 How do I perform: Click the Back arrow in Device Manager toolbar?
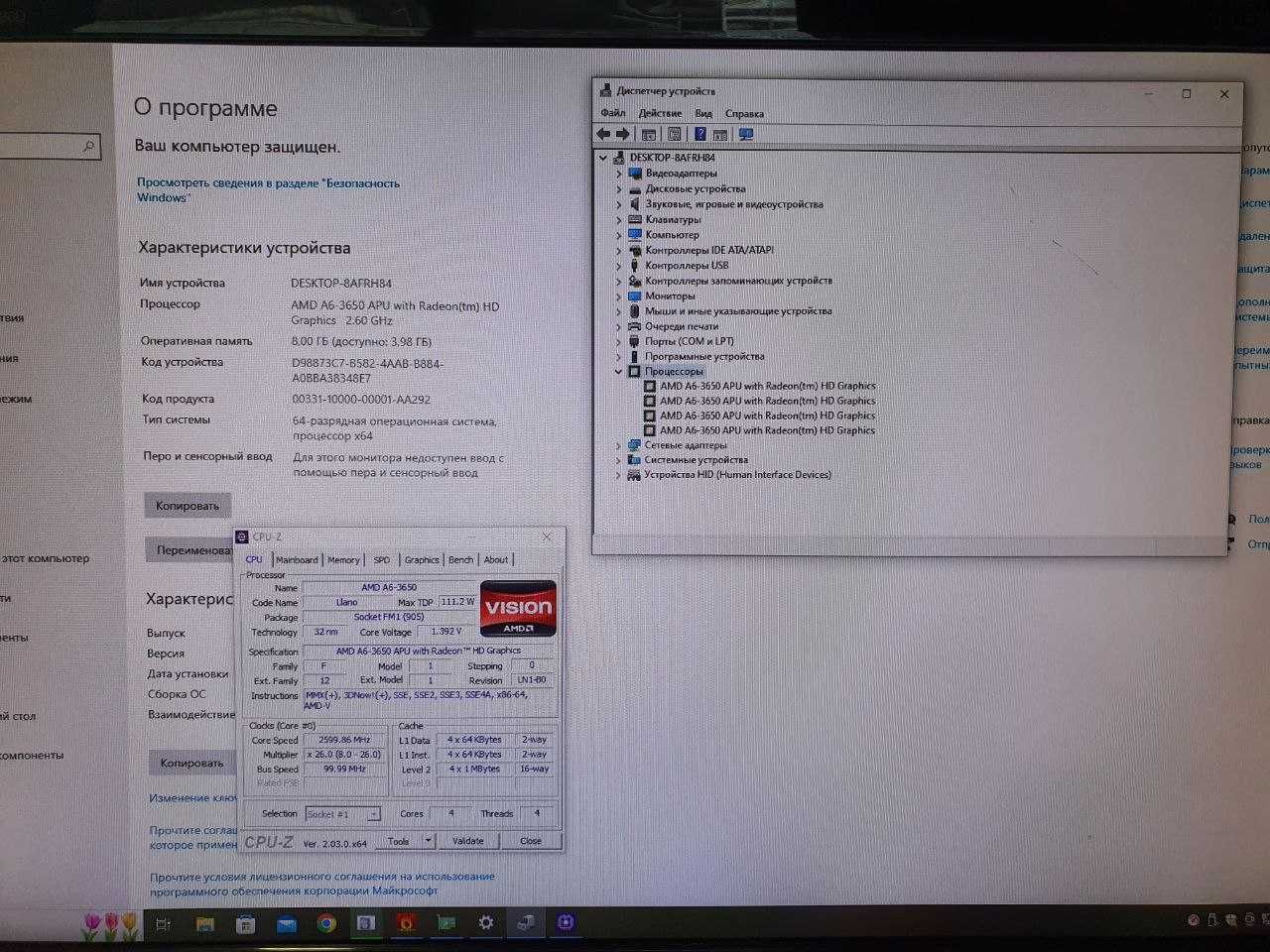tap(603, 134)
